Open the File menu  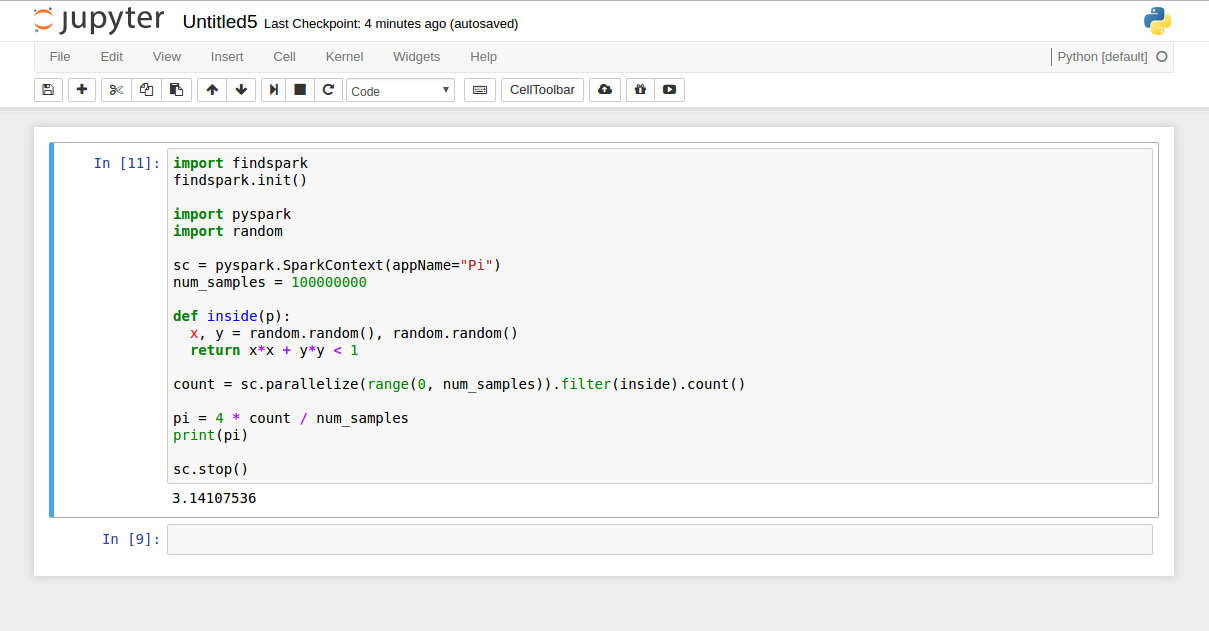click(59, 56)
